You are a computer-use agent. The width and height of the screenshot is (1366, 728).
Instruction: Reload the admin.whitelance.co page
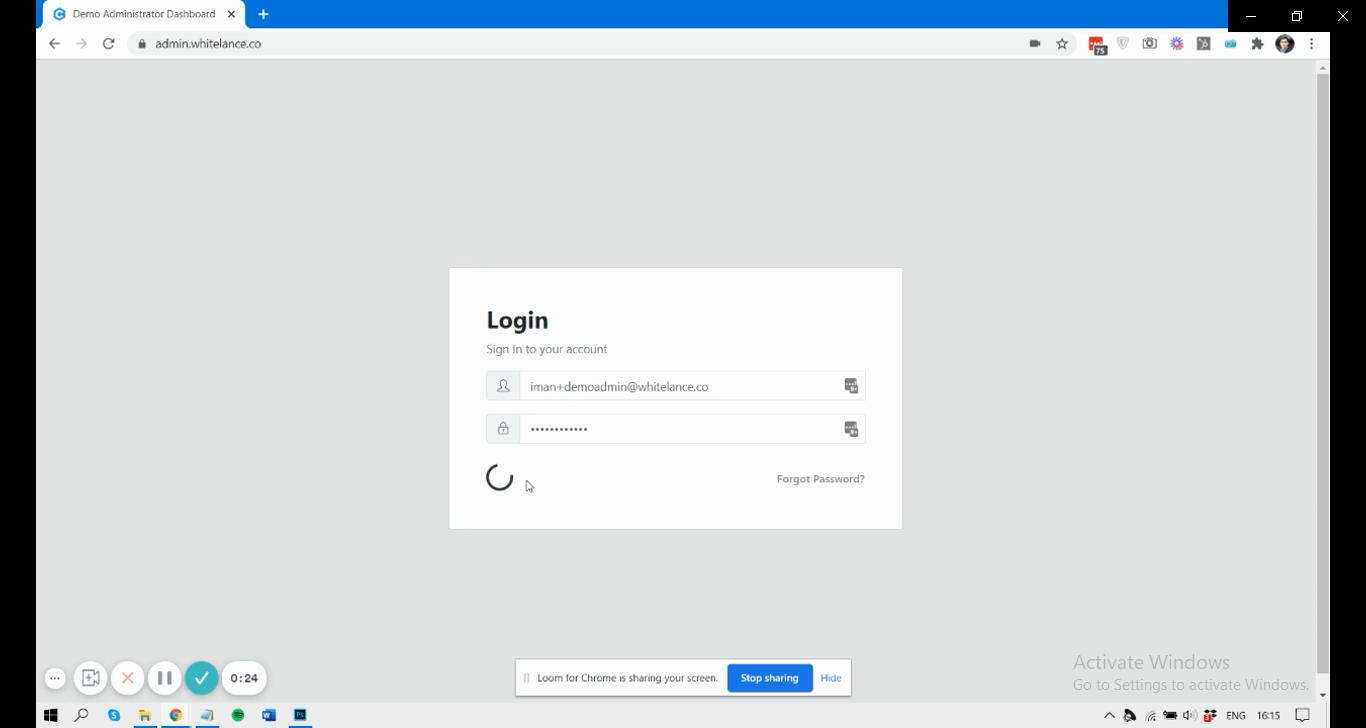[x=108, y=44]
